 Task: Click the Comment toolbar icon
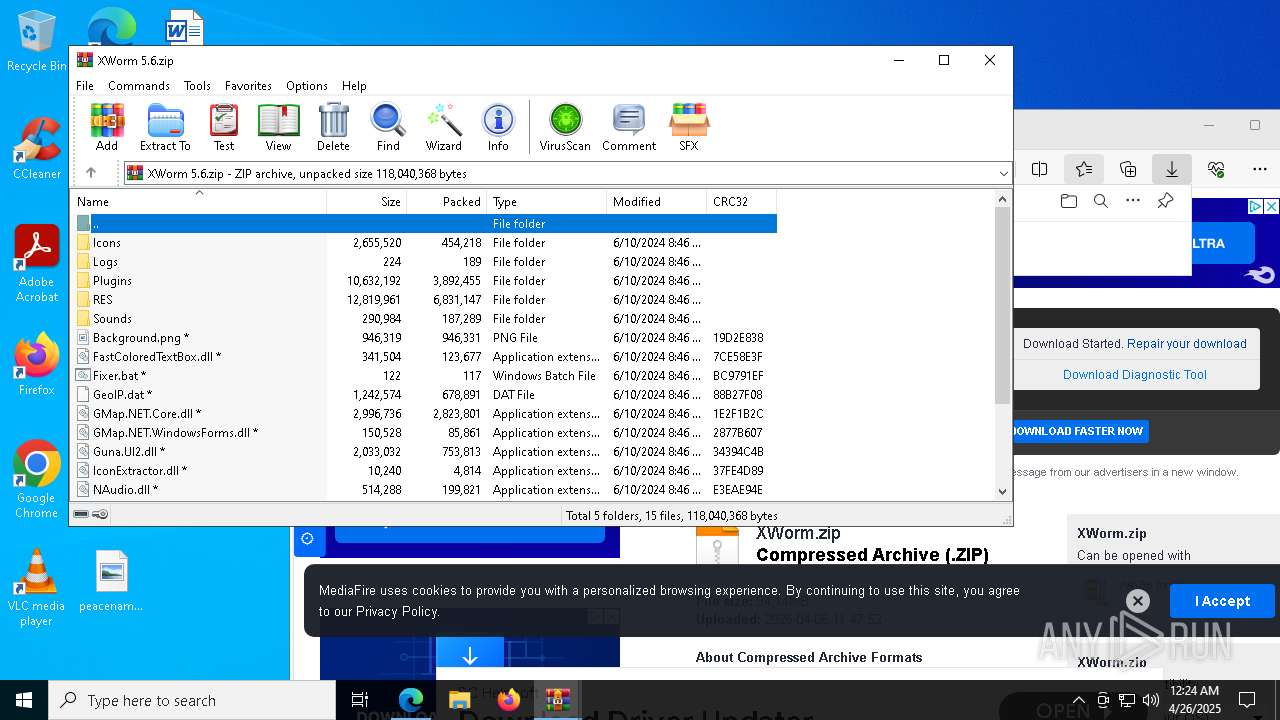629,127
